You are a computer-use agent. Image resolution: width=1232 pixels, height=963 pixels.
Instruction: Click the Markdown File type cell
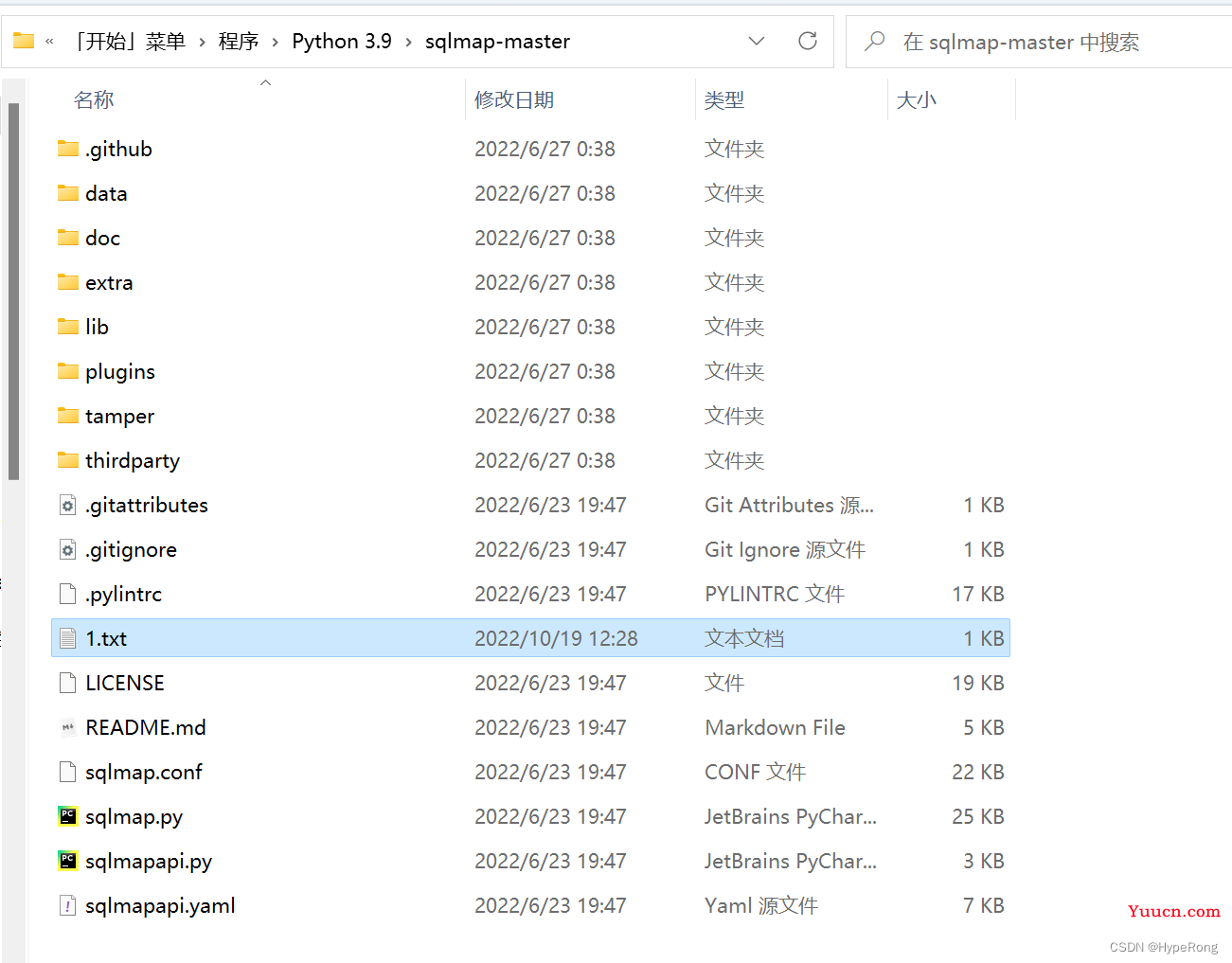point(775,727)
